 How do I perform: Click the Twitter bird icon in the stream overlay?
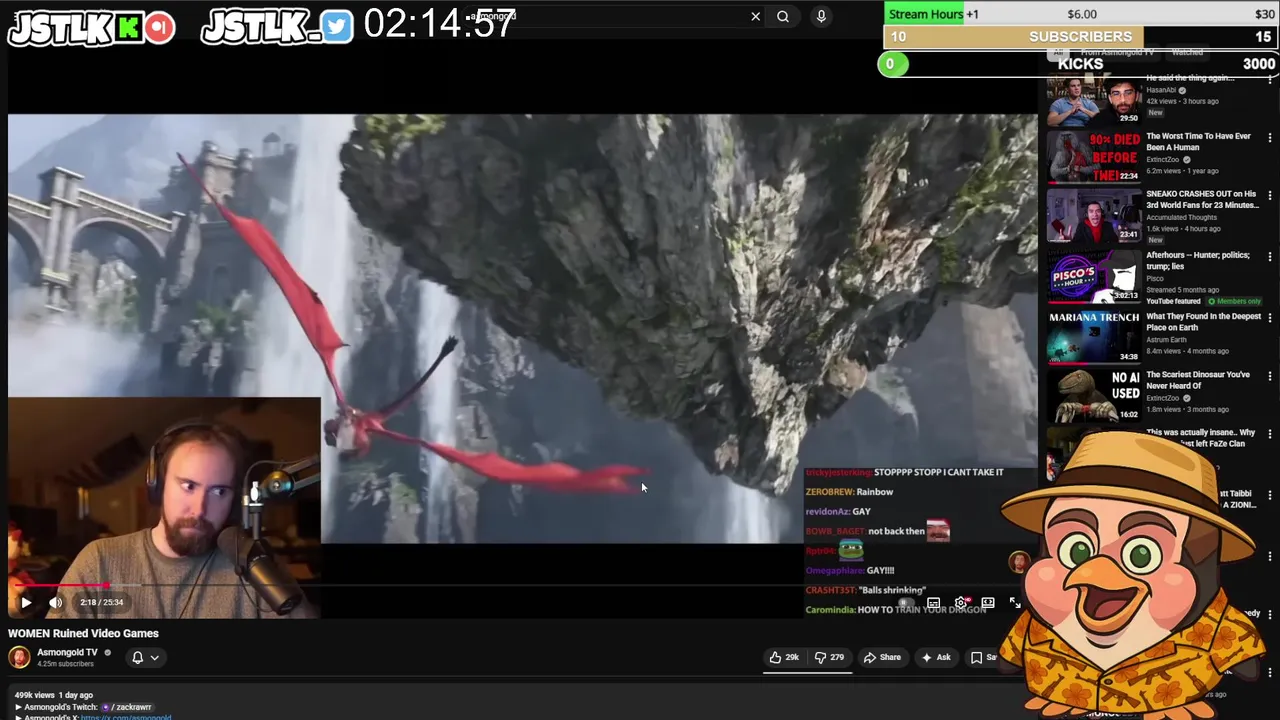337,27
